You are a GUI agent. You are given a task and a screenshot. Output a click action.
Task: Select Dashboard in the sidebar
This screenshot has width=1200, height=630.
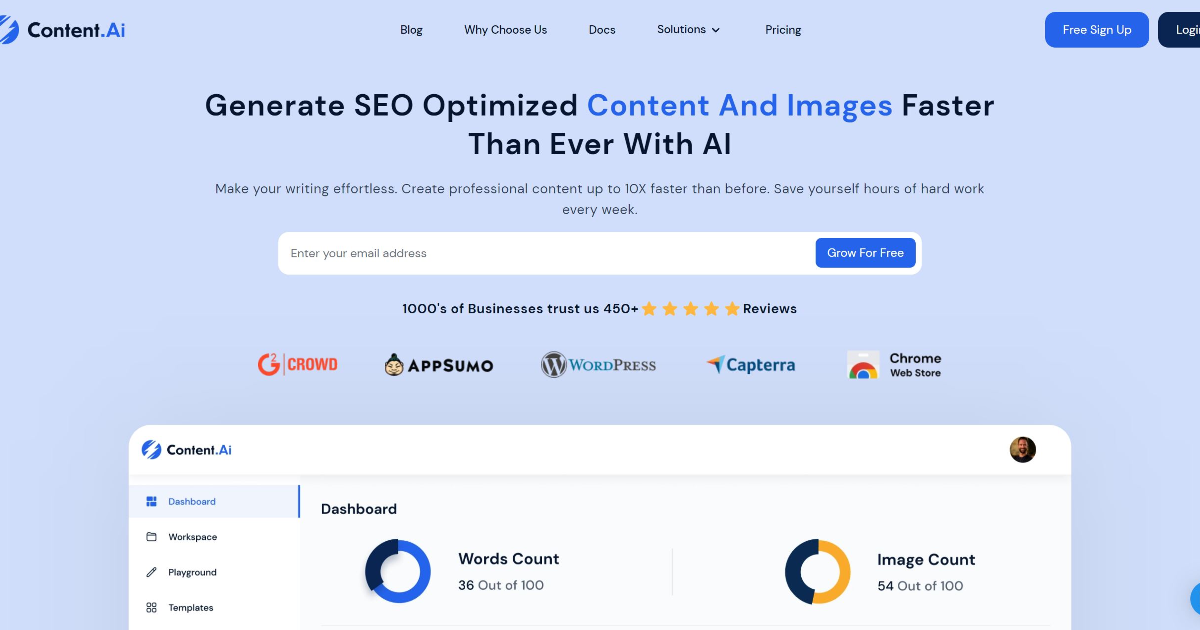[191, 502]
